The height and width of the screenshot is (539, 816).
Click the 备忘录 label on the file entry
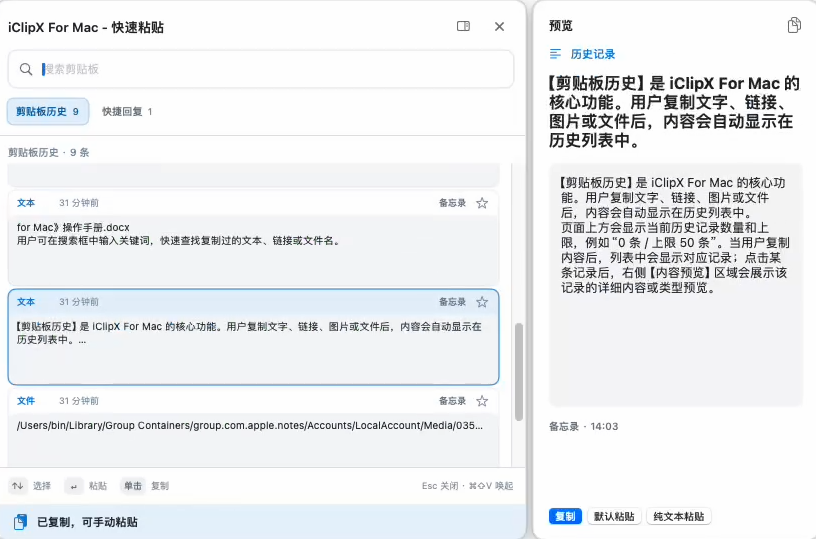tap(452, 401)
